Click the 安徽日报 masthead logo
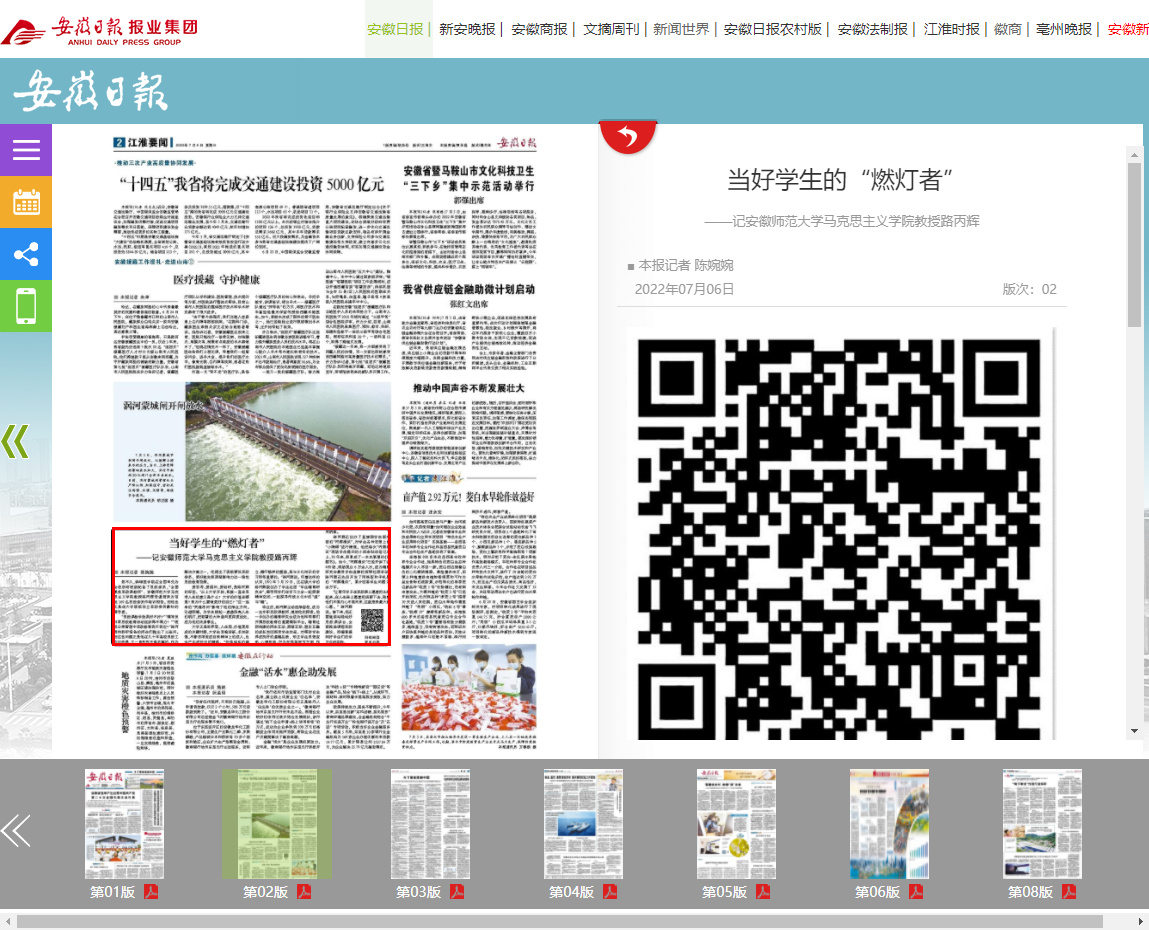The height and width of the screenshot is (930, 1149). [x=92, y=91]
